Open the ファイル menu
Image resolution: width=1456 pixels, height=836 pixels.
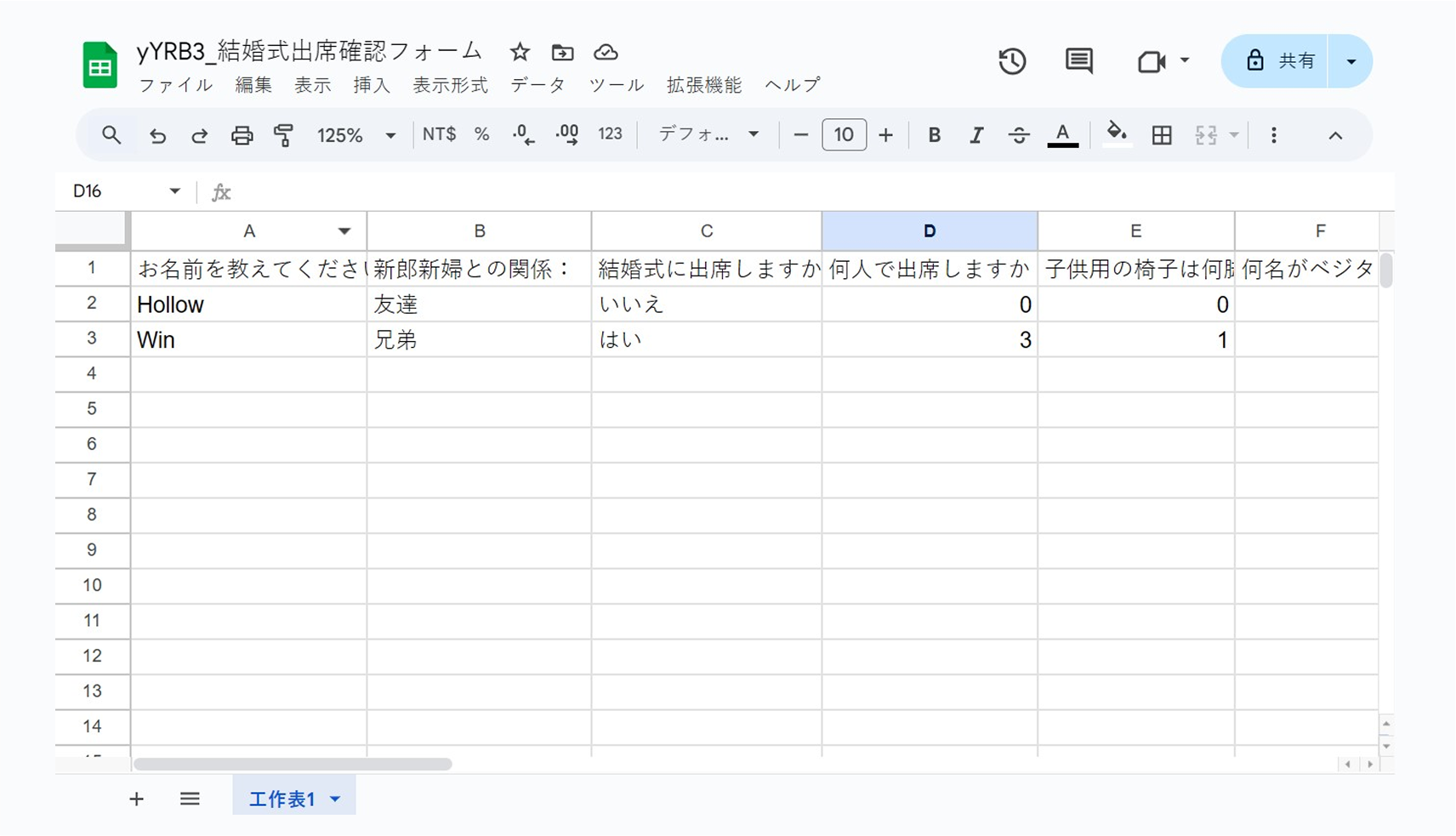(176, 85)
